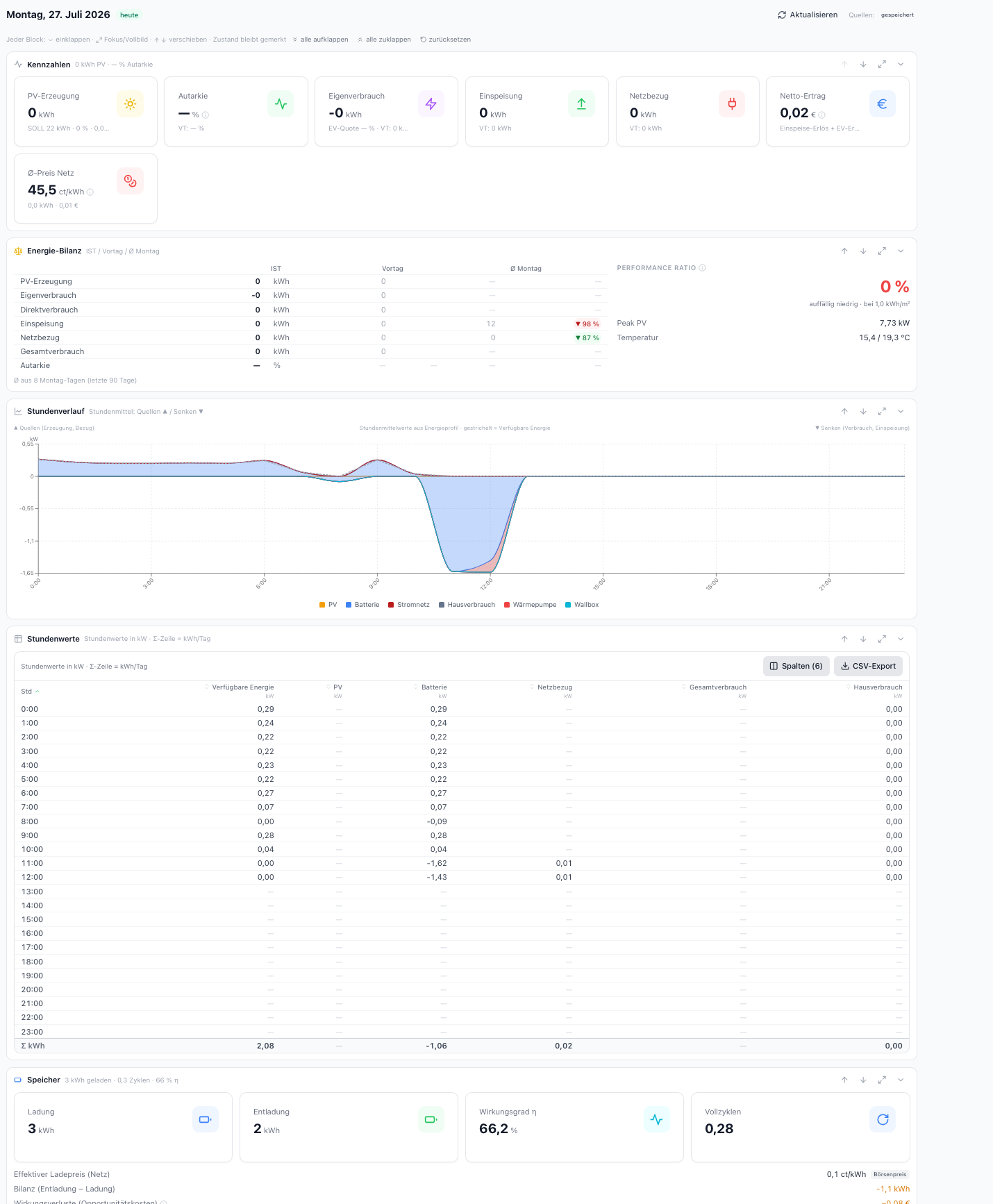
Task: Collapse the Kennzahlen block with chevron
Action: pos(901,65)
